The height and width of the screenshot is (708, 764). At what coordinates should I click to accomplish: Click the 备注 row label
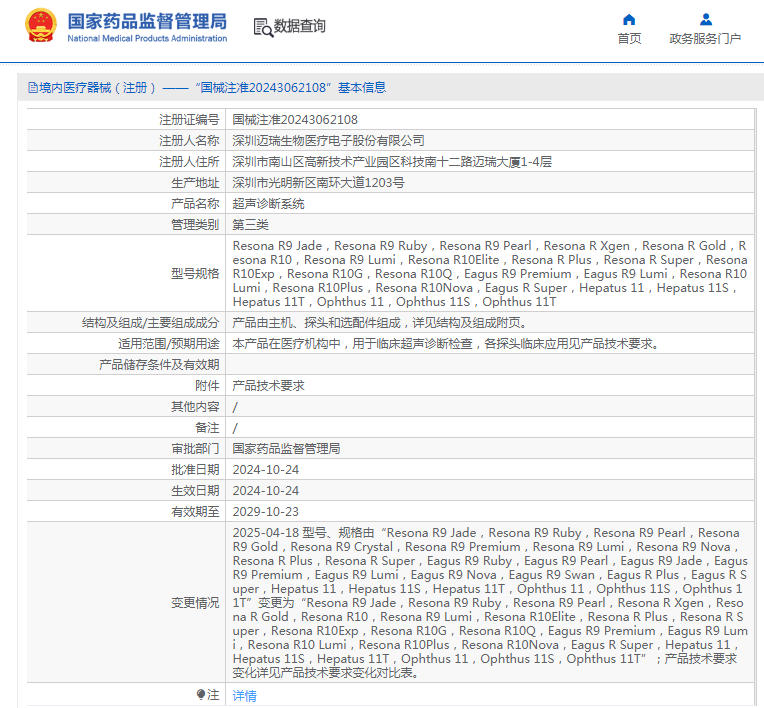[x=207, y=427]
